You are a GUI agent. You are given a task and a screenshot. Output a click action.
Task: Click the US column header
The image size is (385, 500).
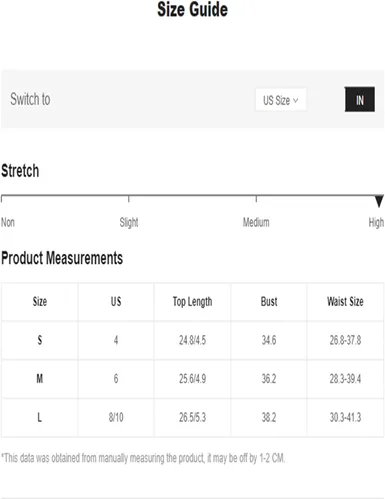[x=116, y=302]
